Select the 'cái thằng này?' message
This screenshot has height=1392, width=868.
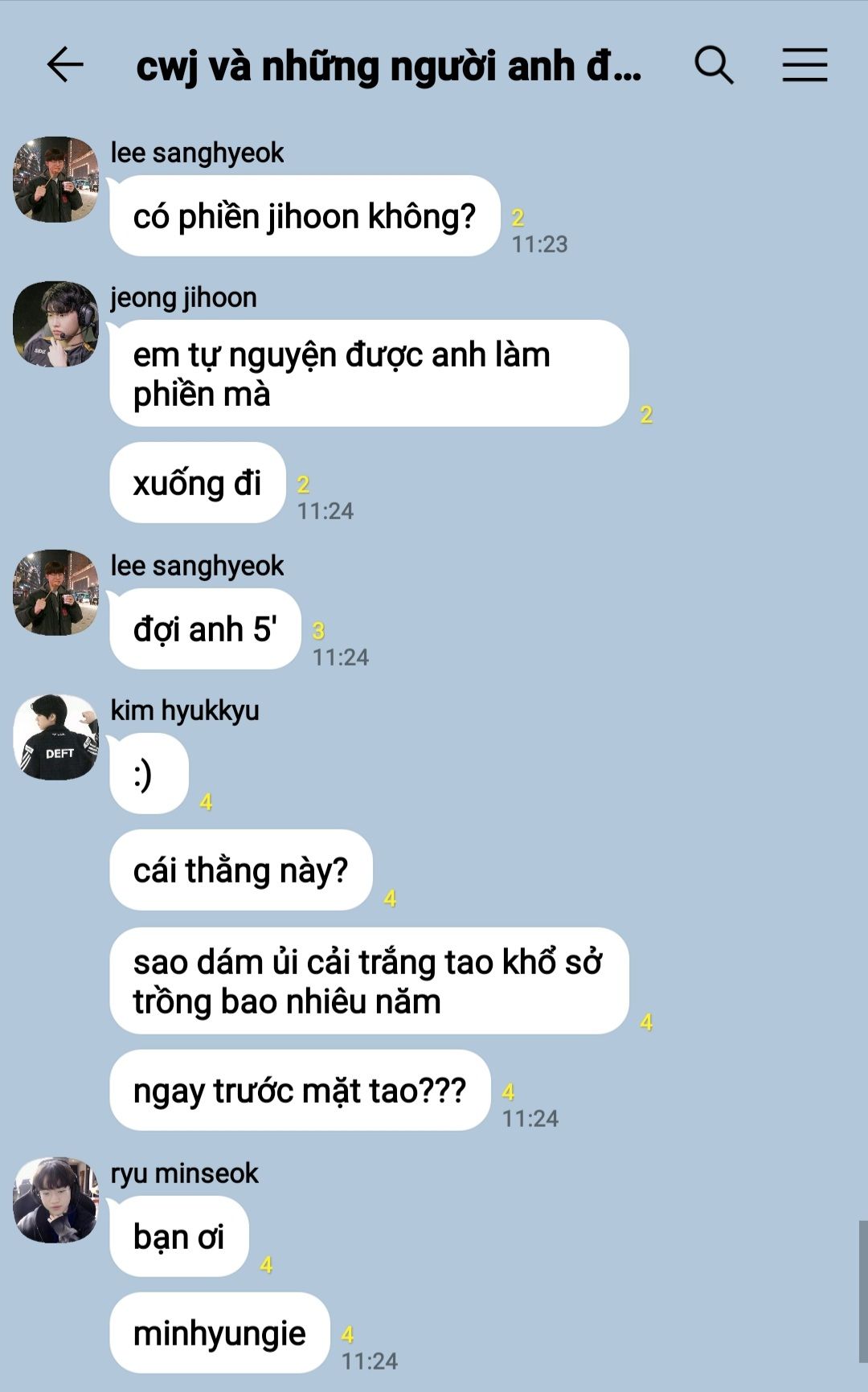[x=241, y=870]
